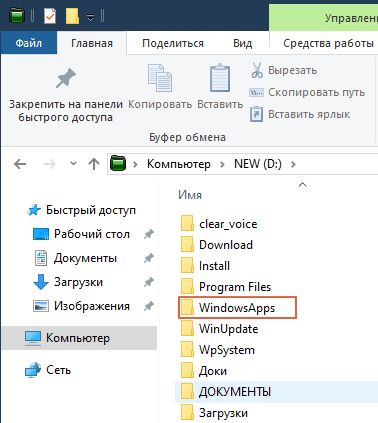Image resolution: width=378 pixels, height=423 pixels.
Task: Open the recent locations dropdown arrow
Action: tap(73, 164)
